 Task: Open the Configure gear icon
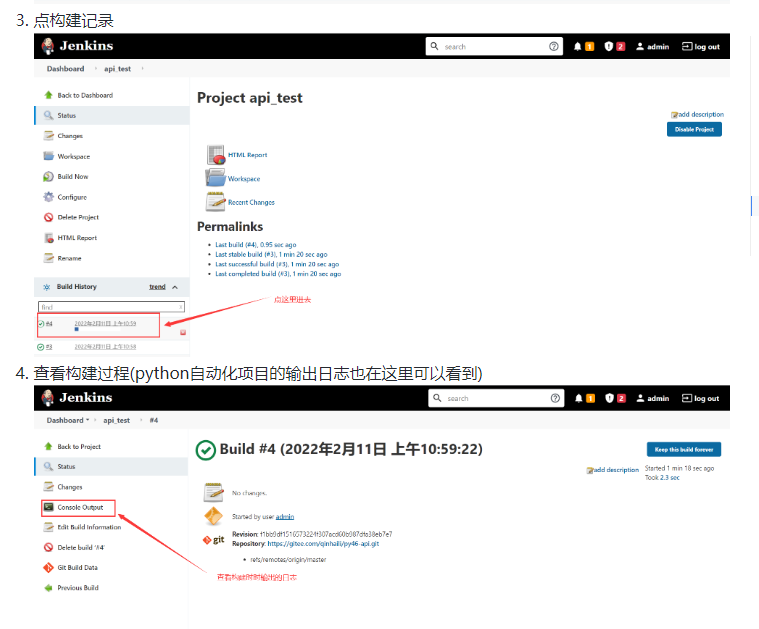(48, 197)
